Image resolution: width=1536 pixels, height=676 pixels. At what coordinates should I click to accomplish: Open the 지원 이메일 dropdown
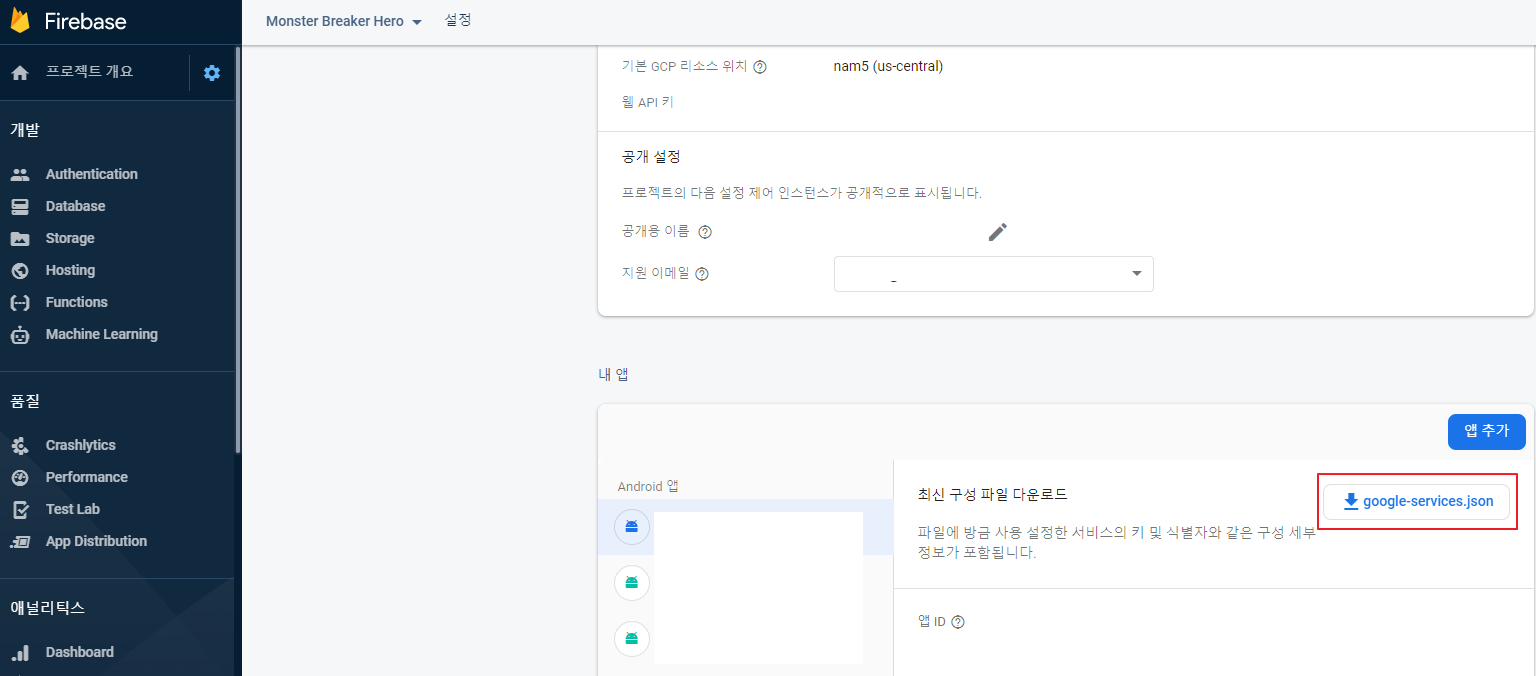click(x=994, y=274)
